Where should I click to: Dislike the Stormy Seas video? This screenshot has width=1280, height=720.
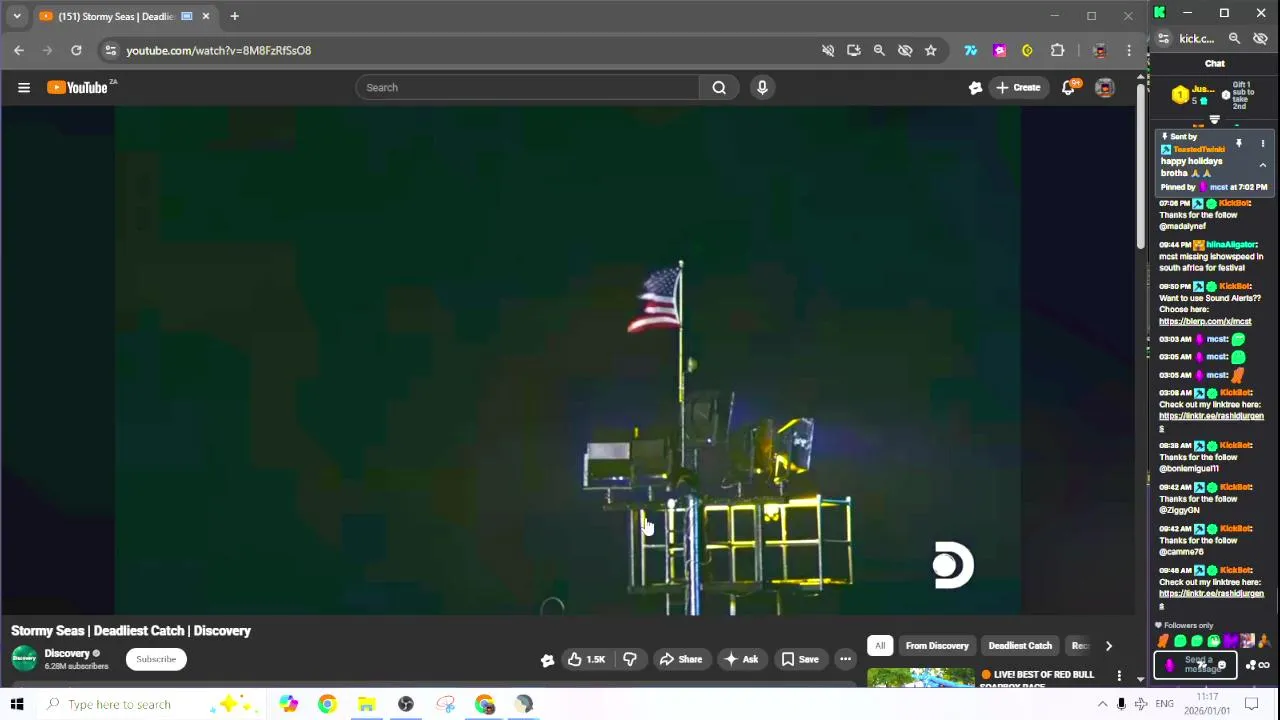(x=630, y=659)
